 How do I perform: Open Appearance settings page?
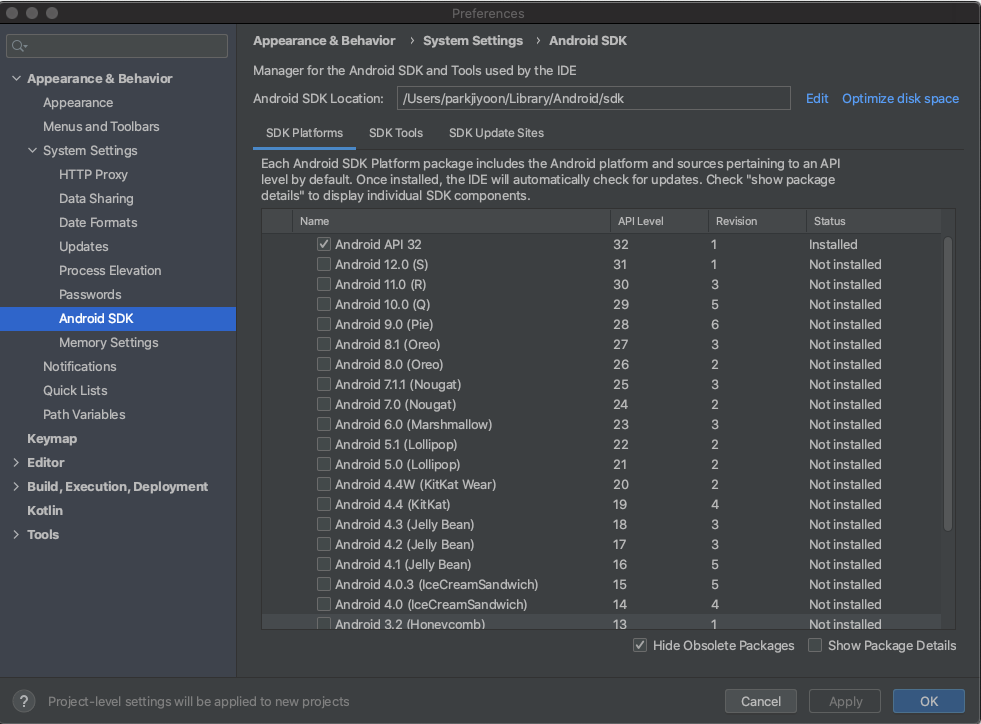78,103
